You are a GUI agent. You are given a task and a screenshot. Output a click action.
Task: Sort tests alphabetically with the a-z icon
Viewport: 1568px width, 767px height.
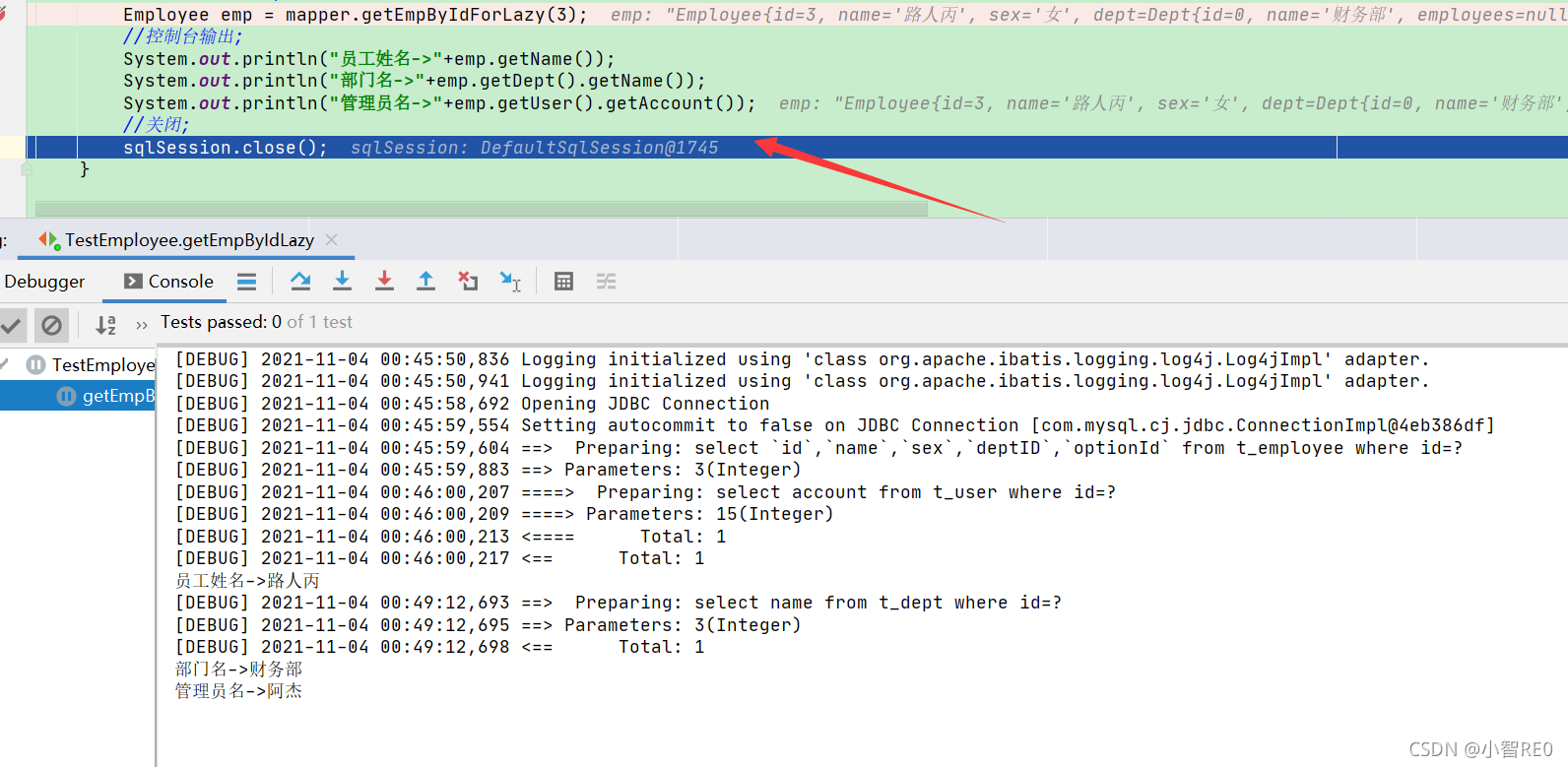(x=105, y=324)
